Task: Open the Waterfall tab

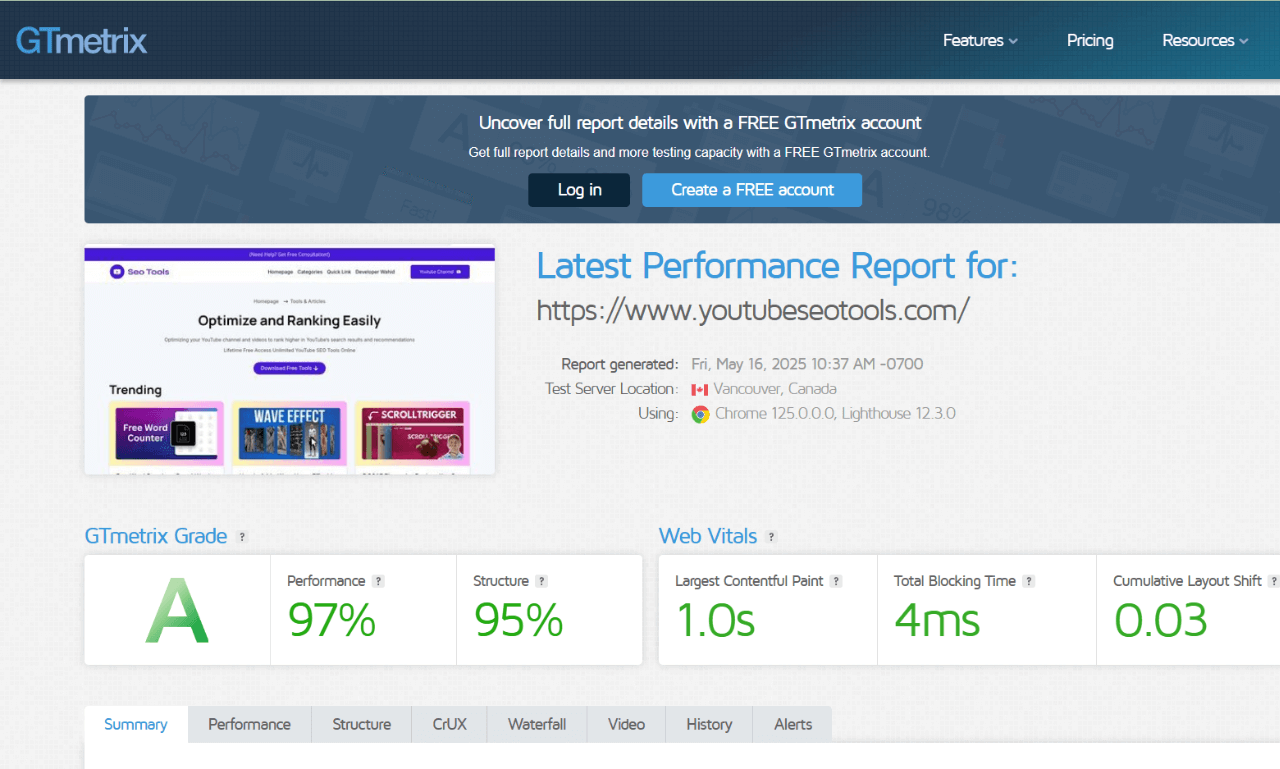Action: point(537,725)
